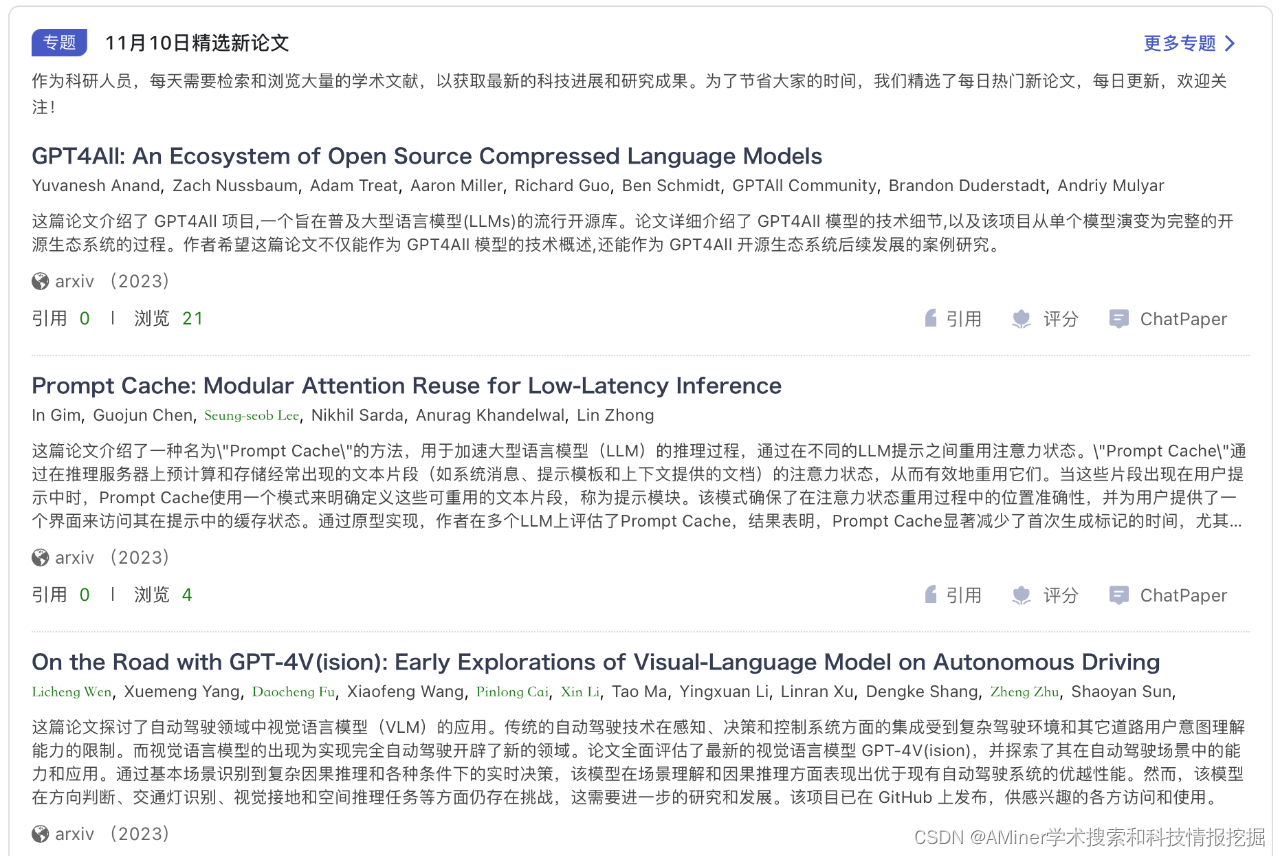Click globe icon beside GPT4All arxiv source
The image size is (1280, 856).
pyautogui.click(x=40, y=281)
